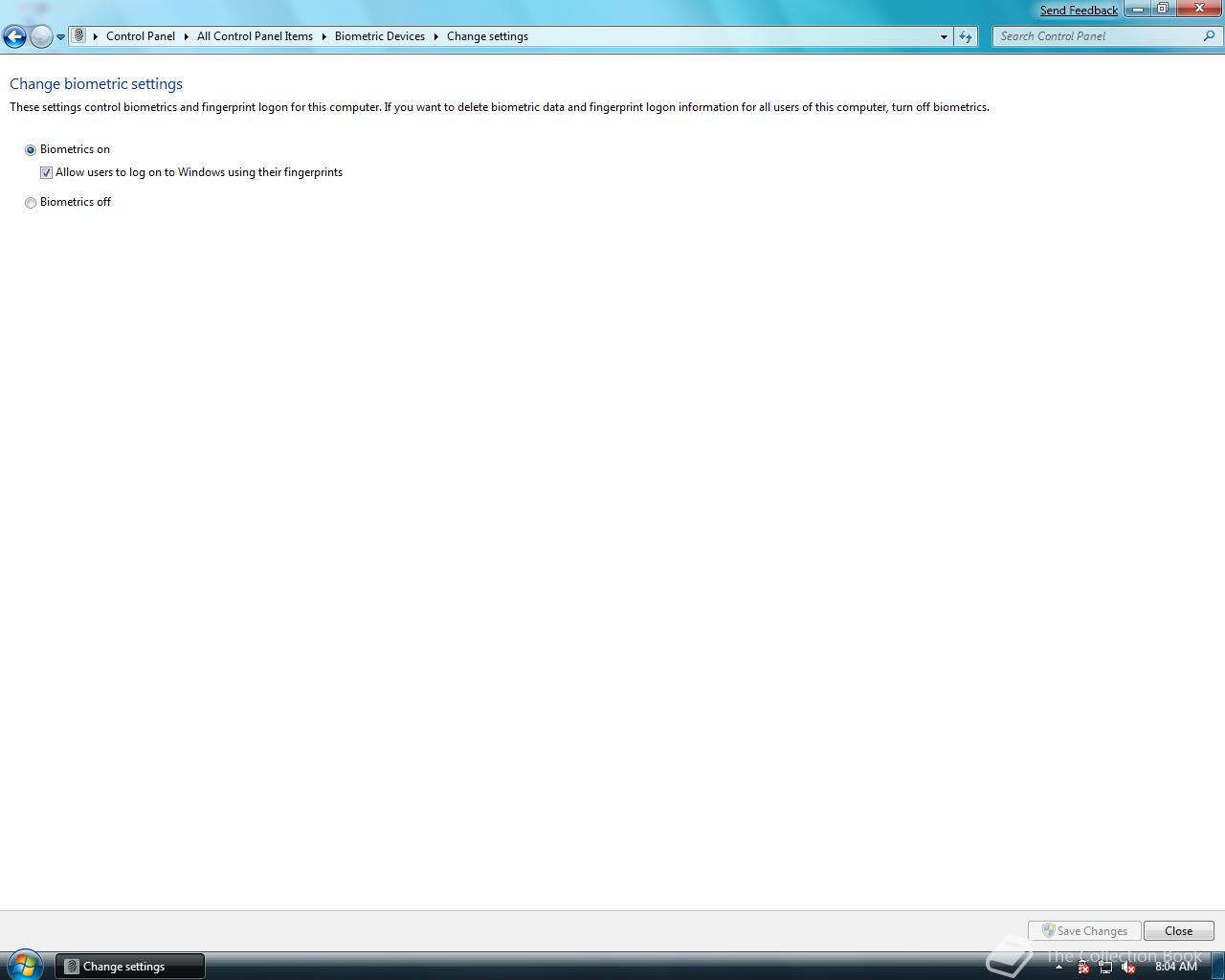Expand the arrow before Control Panel breadcrumb

click(x=96, y=36)
